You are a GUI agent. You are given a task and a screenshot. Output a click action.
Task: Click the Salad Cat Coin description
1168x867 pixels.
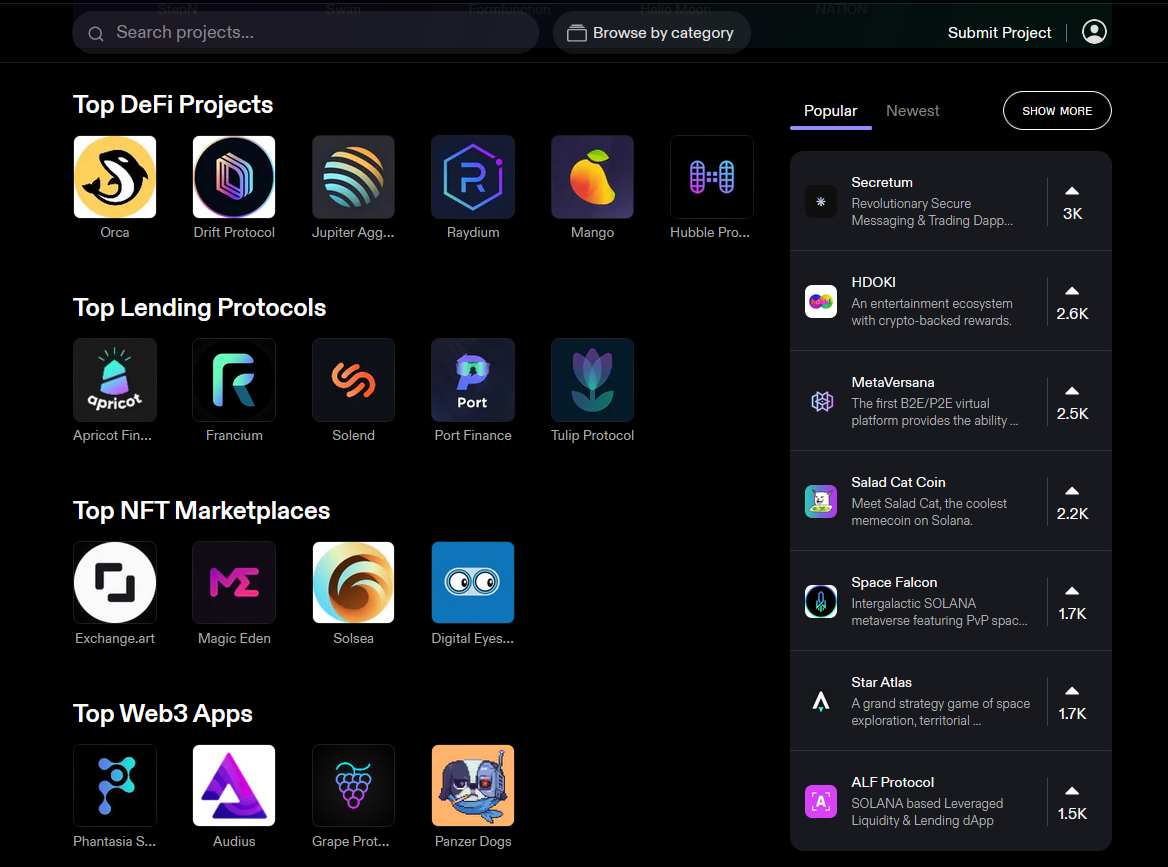(x=929, y=512)
